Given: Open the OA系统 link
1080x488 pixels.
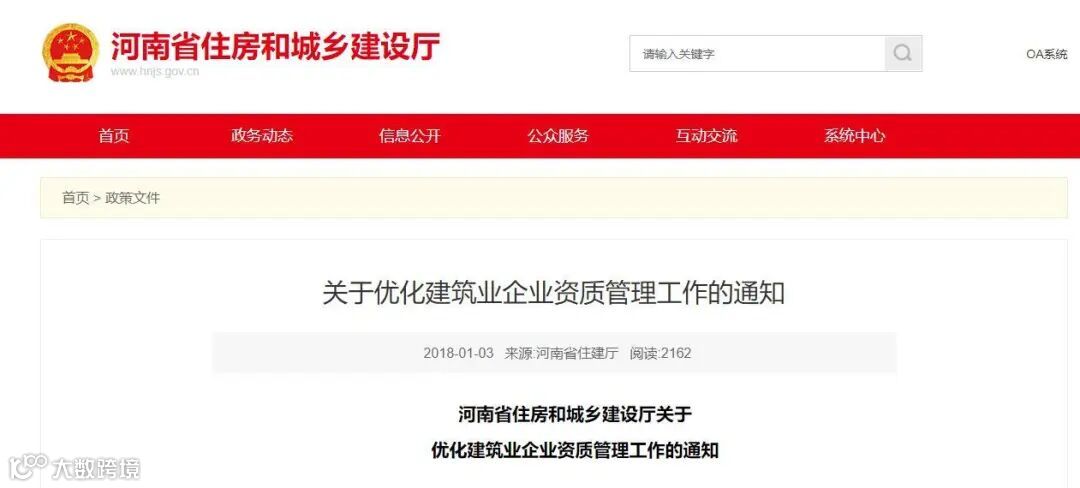Looking at the screenshot, I should click(x=1046, y=54).
